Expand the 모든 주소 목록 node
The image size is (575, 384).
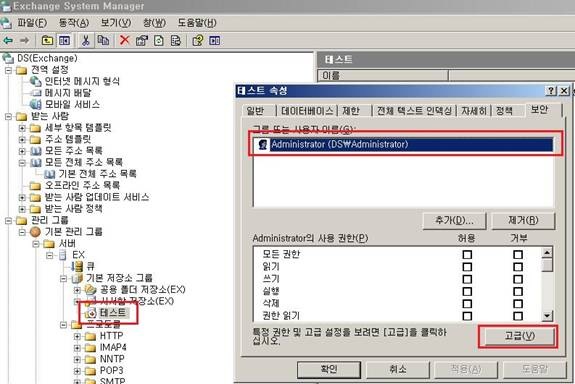(x=22, y=151)
